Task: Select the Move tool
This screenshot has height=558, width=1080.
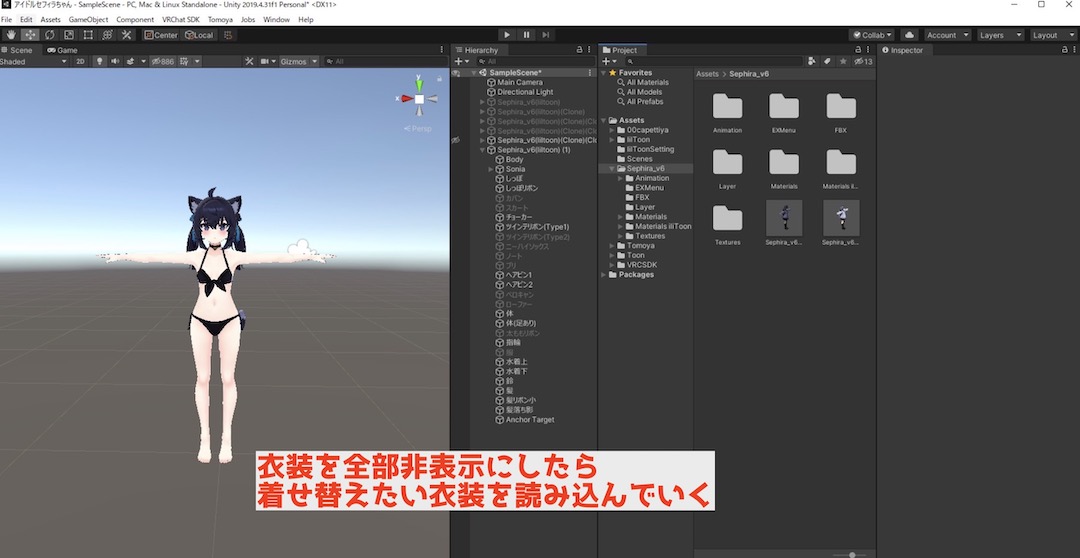Action: click(x=30, y=34)
